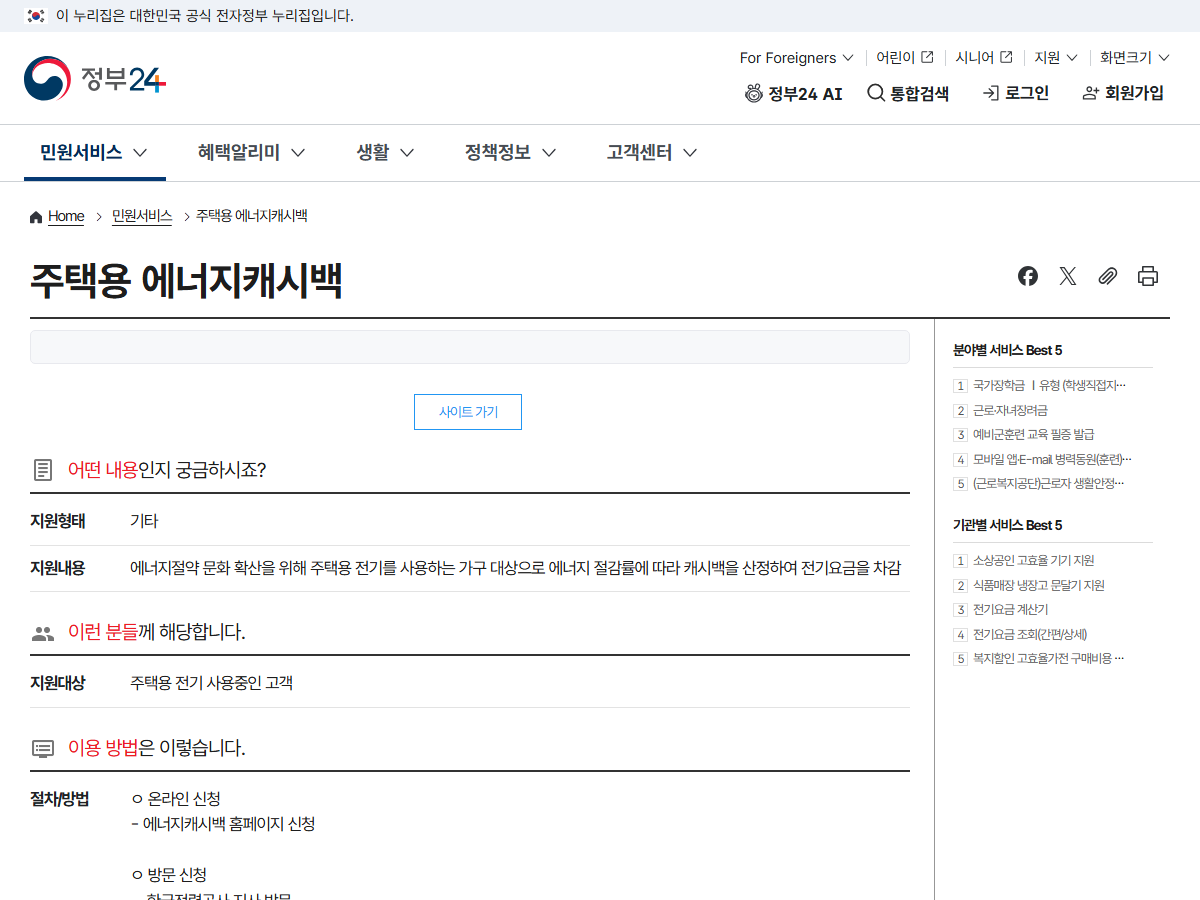Click 기관별 서비스 Best 5 heading

click(x=1008, y=525)
